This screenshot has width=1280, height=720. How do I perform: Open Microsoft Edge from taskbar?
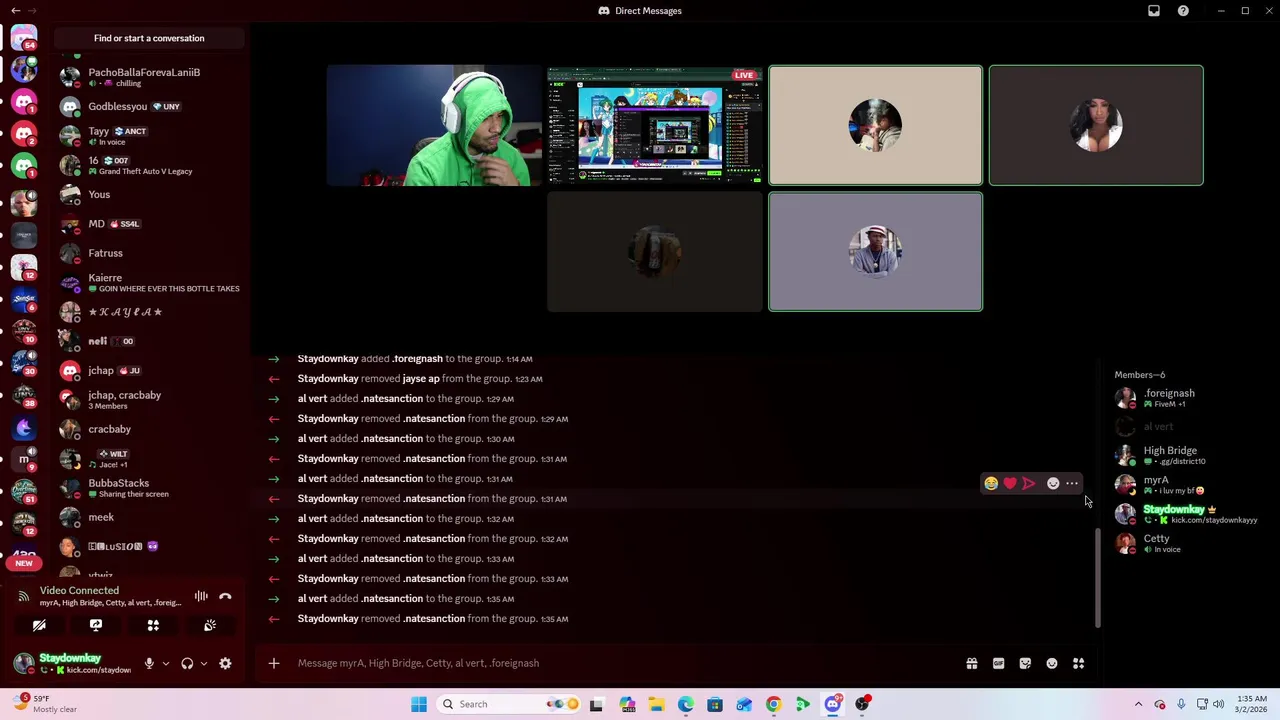point(686,704)
